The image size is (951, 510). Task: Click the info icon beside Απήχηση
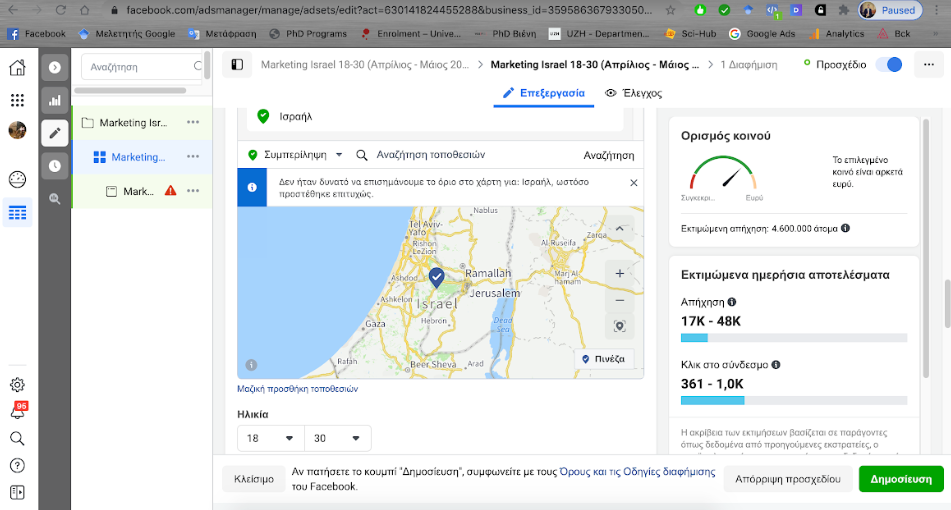point(731,301)
